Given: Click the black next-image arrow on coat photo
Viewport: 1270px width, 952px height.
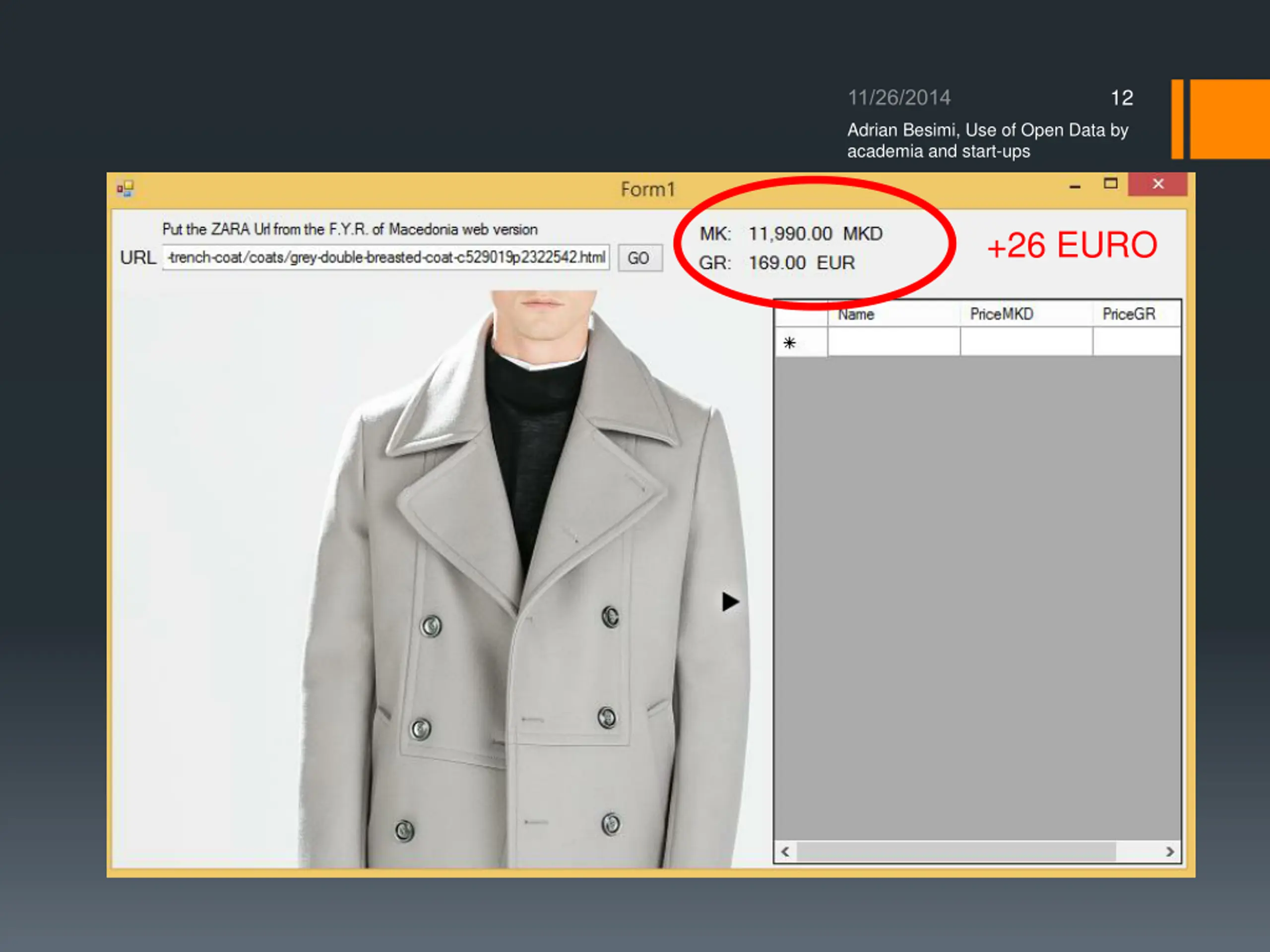Looking at the screenshot, I should tap(730, 601).
